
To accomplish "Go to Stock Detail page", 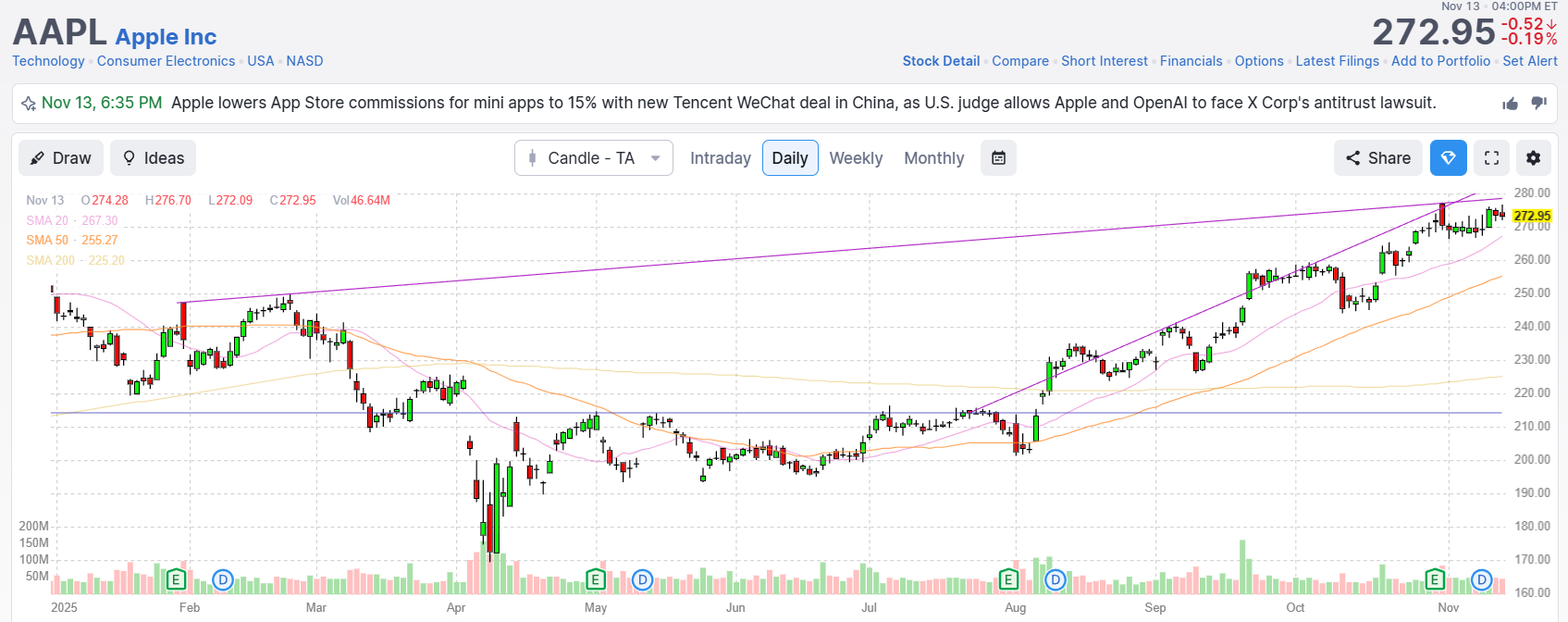I will coord(941,61).
